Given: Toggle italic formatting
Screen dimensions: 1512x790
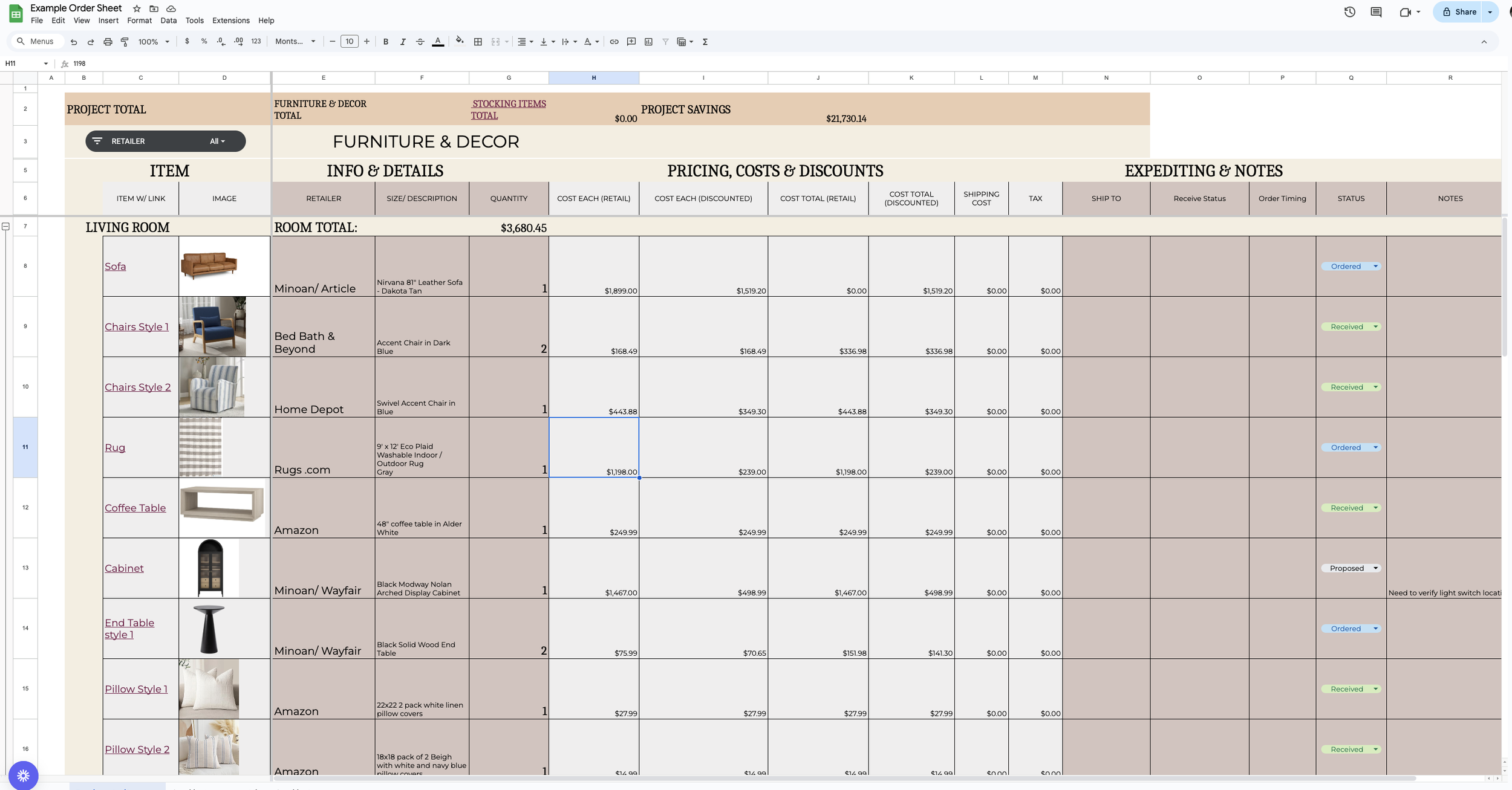Looking at the screenshot, I should (x=403, y=42).
